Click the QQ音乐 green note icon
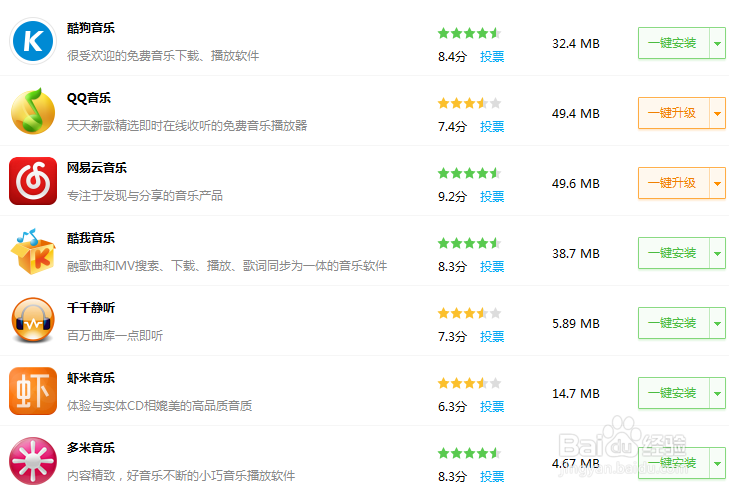Viewport: 729px width, 494px height. (x=33, y=111)
